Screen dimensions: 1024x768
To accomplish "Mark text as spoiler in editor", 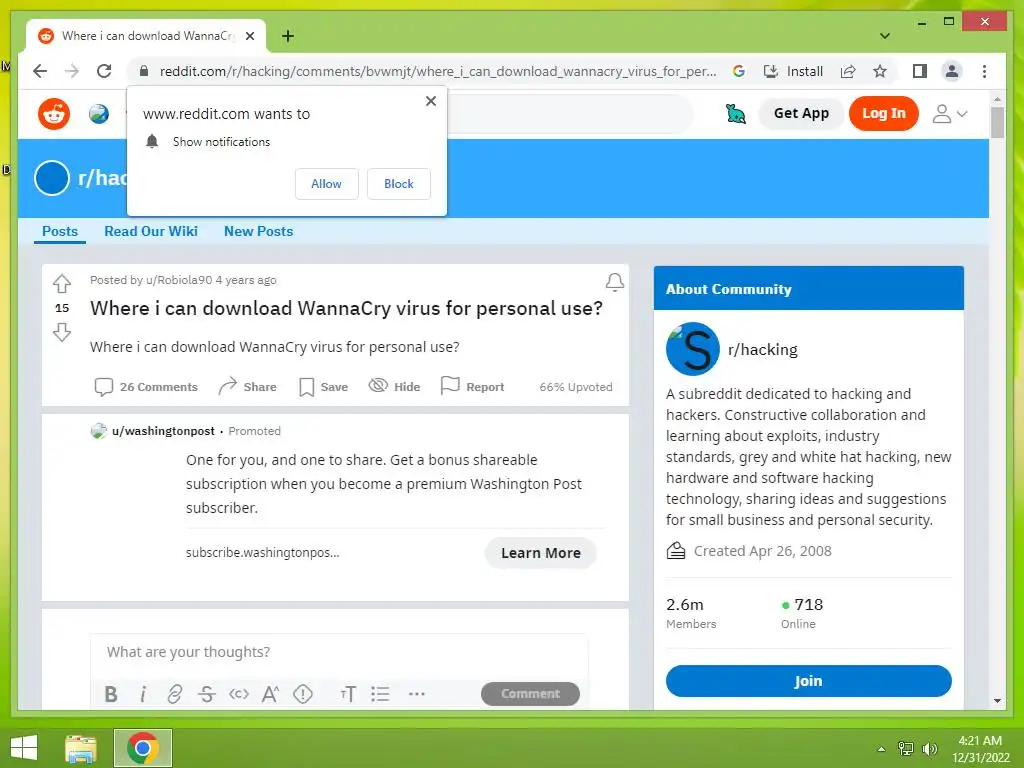I will coord(302,694).
